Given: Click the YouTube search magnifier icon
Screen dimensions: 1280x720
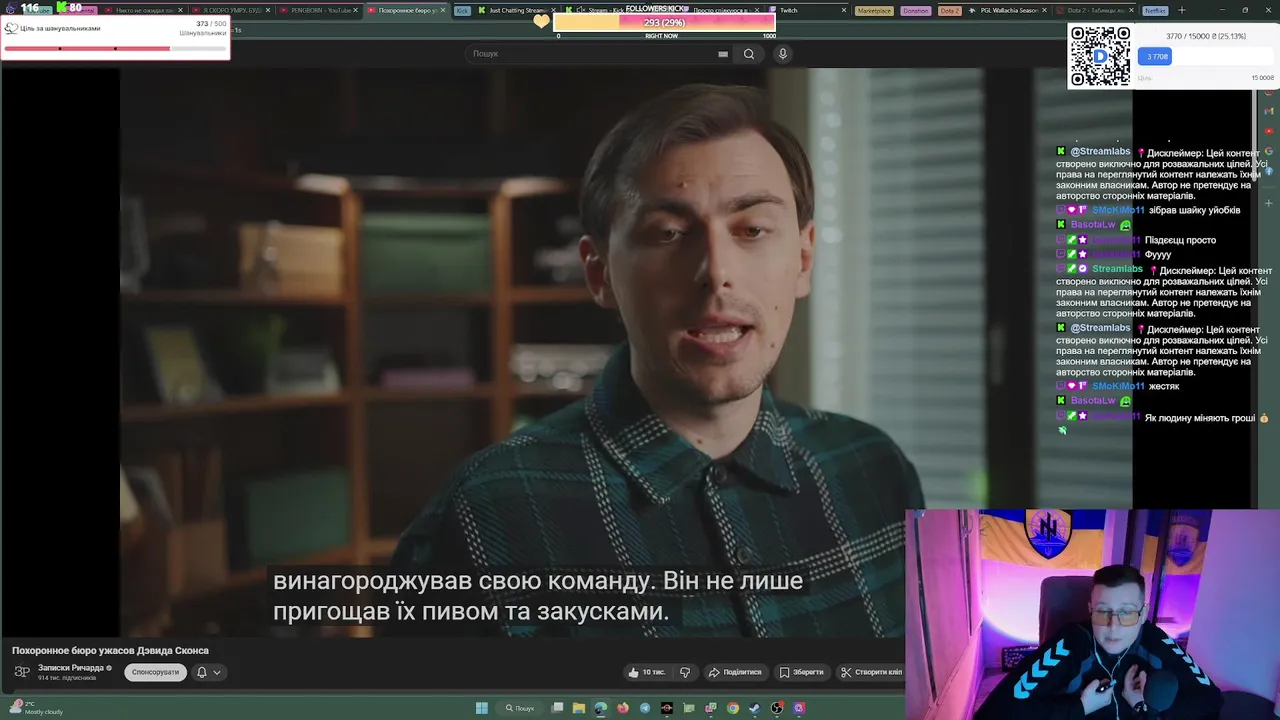Looking at the screenshot, I should click(x=748, y=54).
